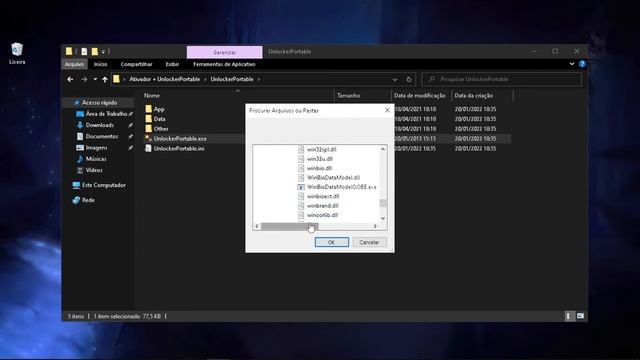Click OK in the browse dialog
The image size is (640, 360).
(x=331, y=242)
